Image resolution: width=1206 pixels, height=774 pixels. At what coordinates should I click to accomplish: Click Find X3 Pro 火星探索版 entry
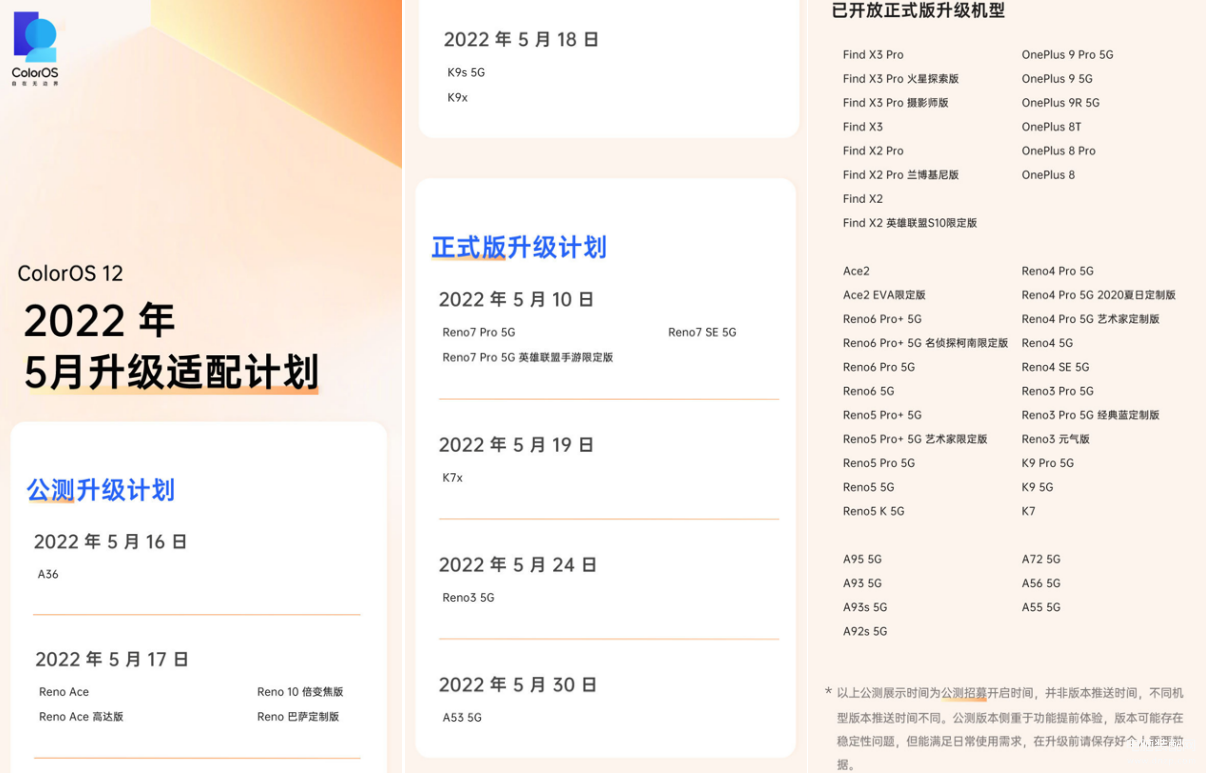[x=901, y=79]
